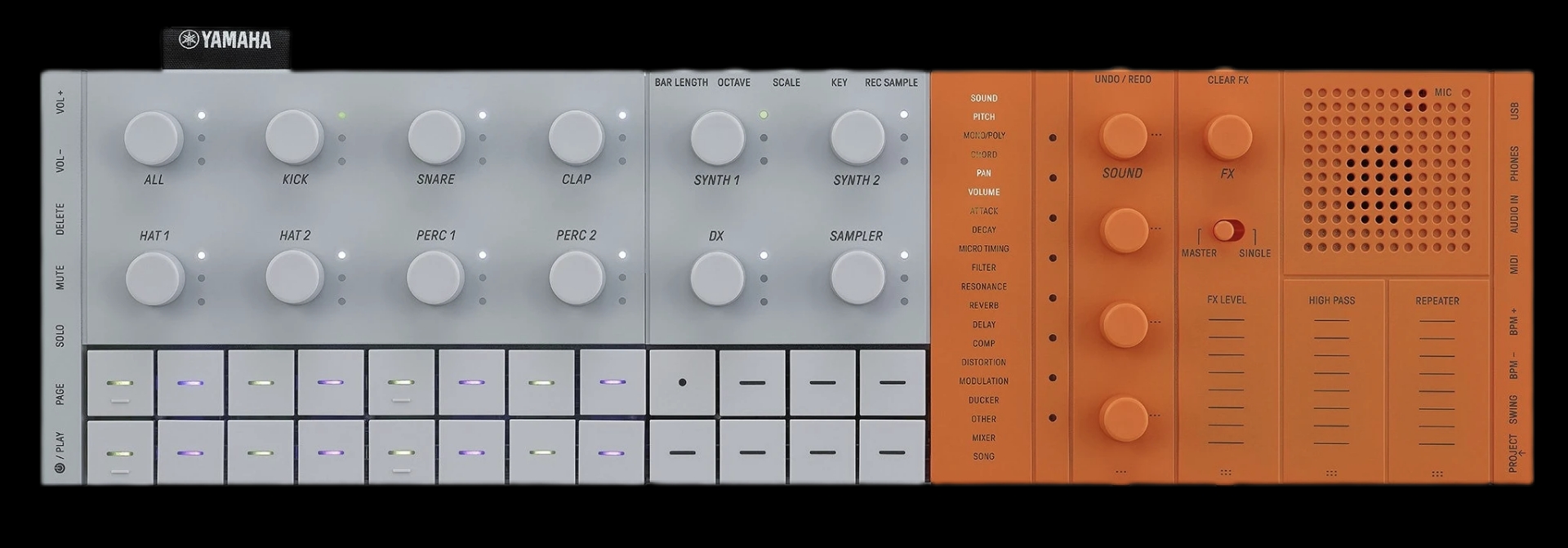Click the KEY label
The width and height of the screenshot is (1568, 548).
pyautogui.click(x=839, y=82)
